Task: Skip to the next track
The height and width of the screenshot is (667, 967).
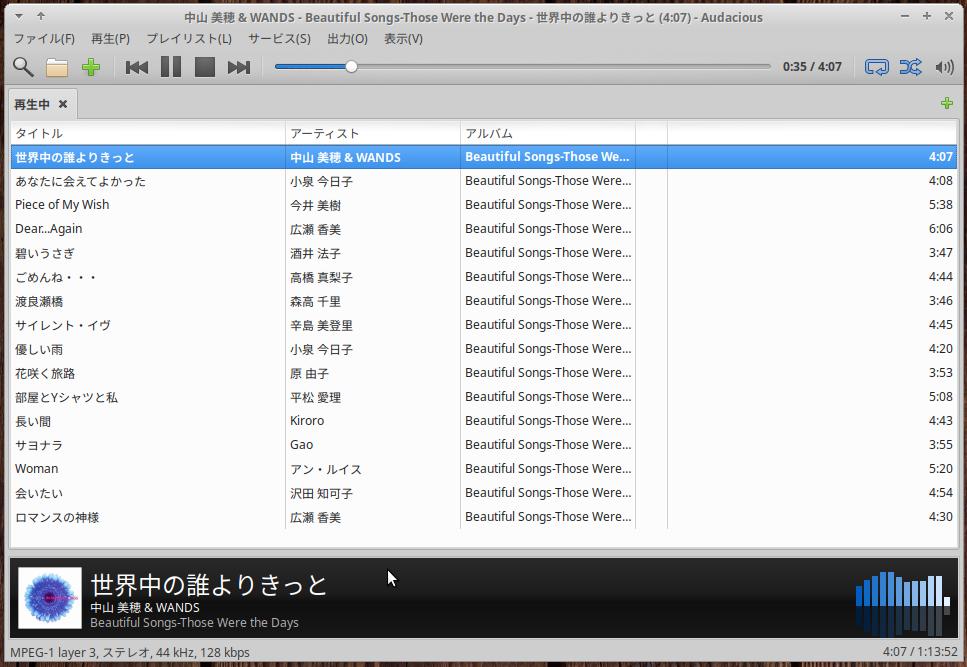Action: coord(239,67)
